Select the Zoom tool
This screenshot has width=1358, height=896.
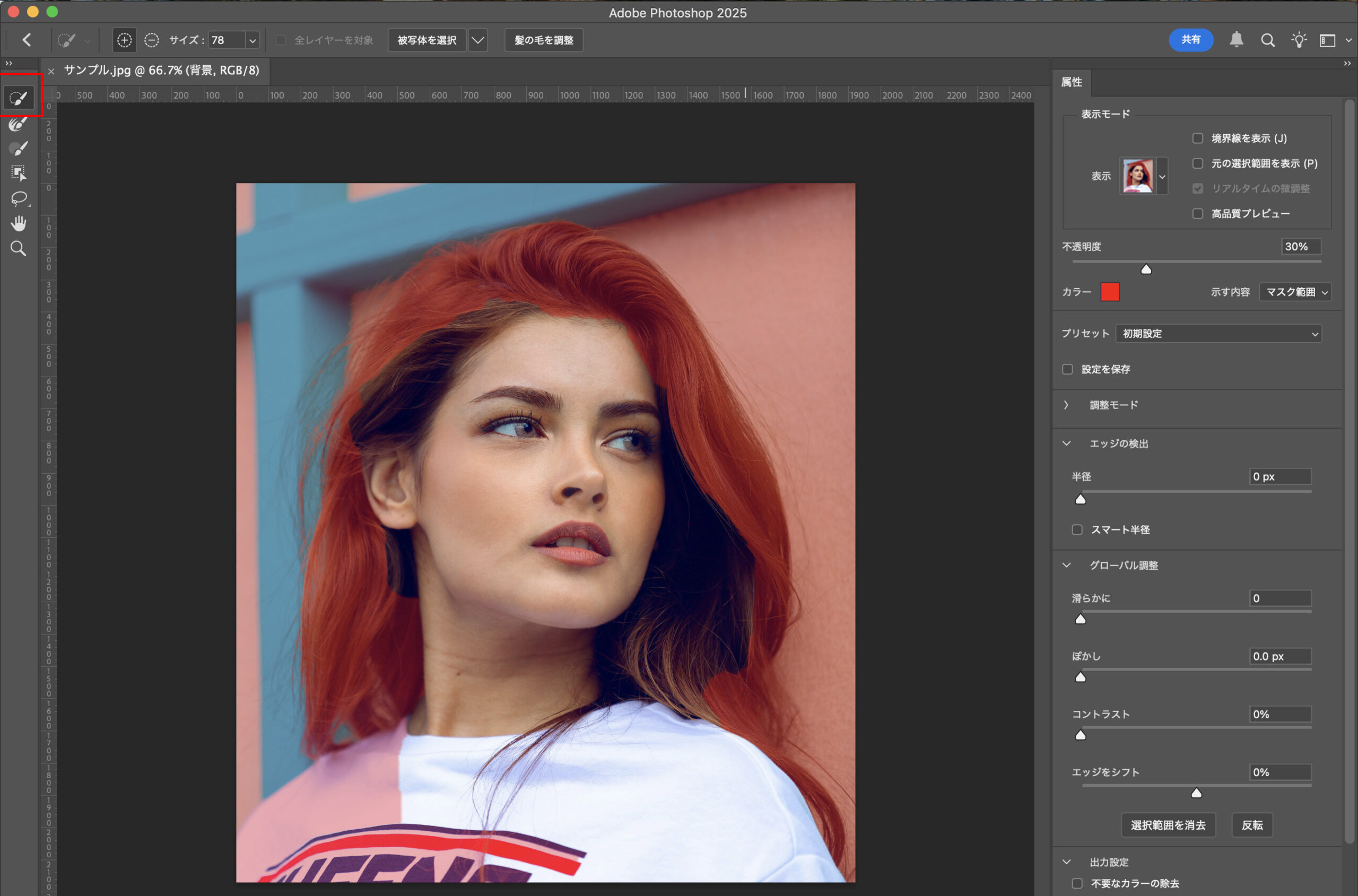click(19, 249)
